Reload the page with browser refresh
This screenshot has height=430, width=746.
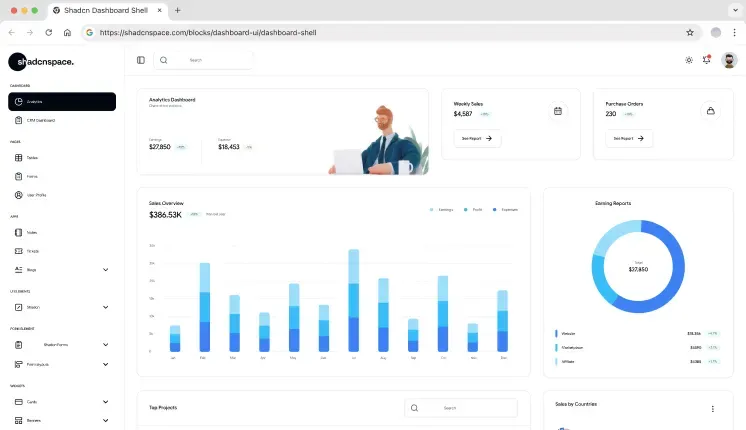(x=48, y=32)
